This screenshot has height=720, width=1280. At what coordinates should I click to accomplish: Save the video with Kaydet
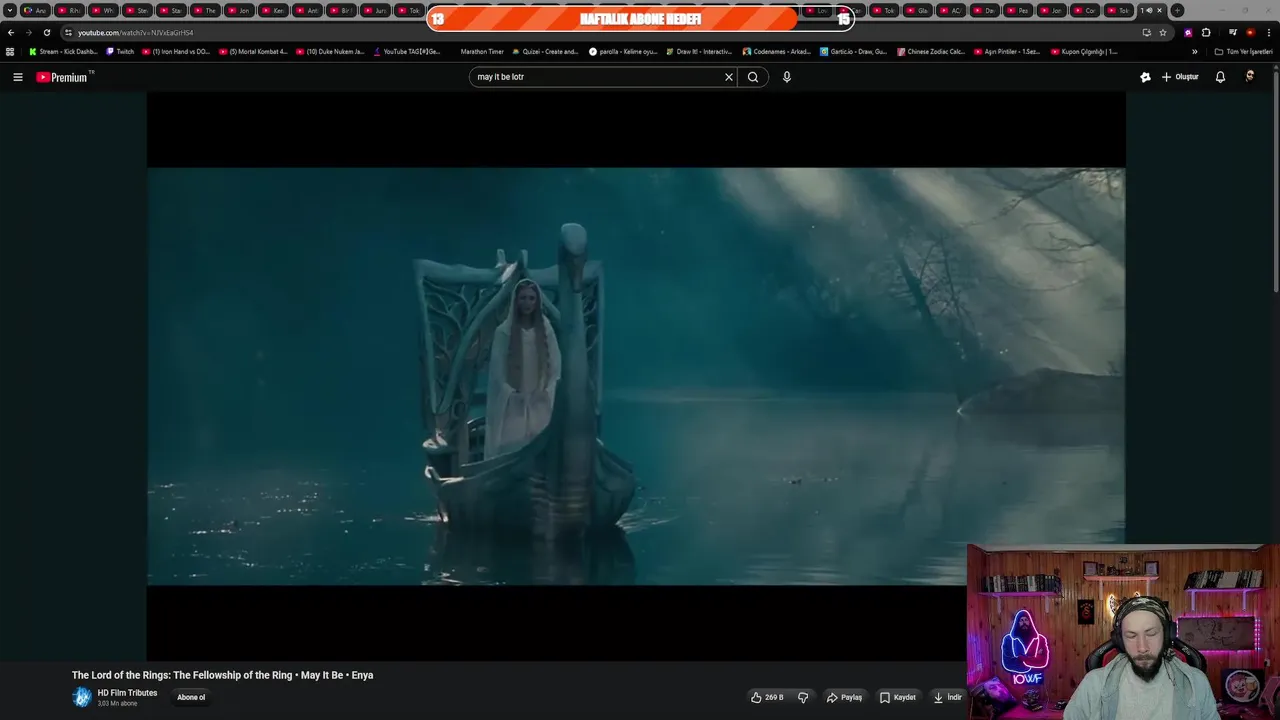(x=897, y=697)
